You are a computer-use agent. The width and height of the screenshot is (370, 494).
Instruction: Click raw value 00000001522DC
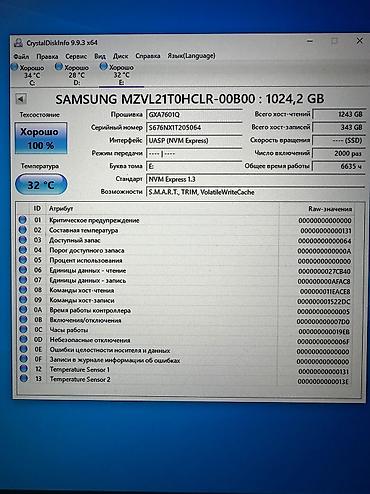[324, 302]
